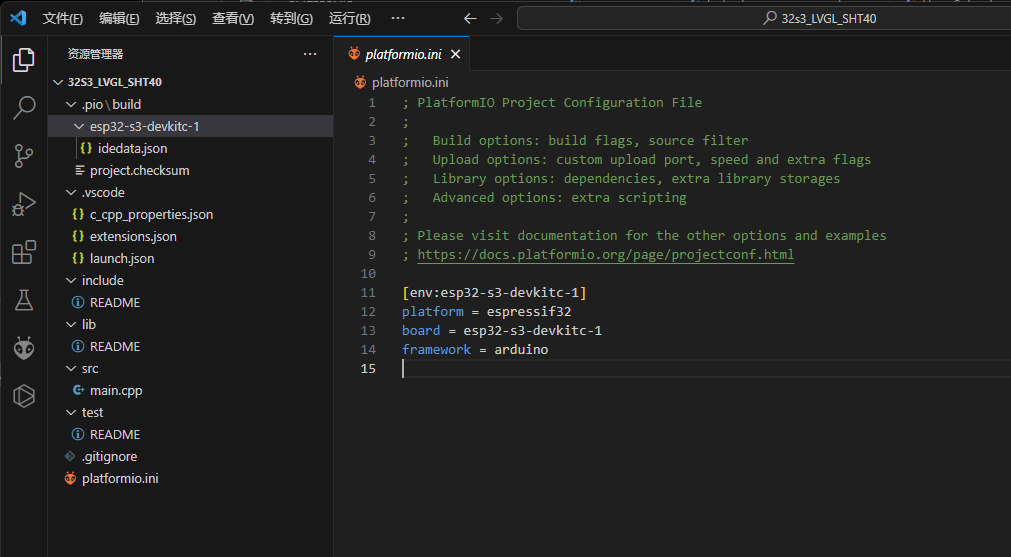The width and height of the screenshot is (1011, 557).
Task: Select launch.json in the file tree
Action: pyautogui.click(x=122, y=258)
